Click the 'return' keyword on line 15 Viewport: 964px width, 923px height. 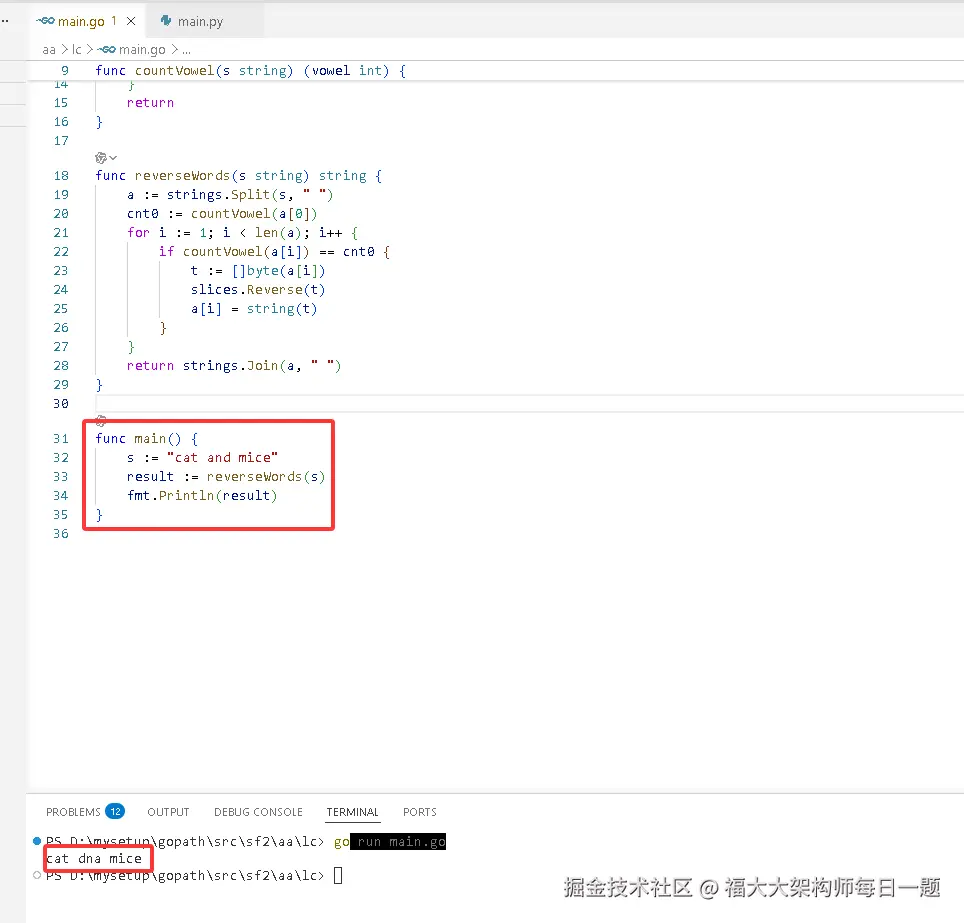150,103
